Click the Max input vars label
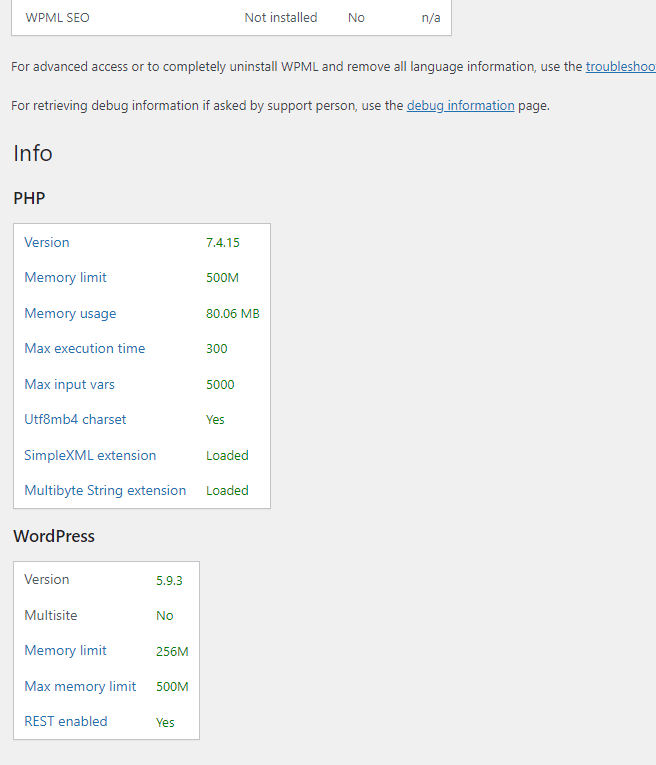The height and width of the screenshot is (765, 656). tap(69, 384)
